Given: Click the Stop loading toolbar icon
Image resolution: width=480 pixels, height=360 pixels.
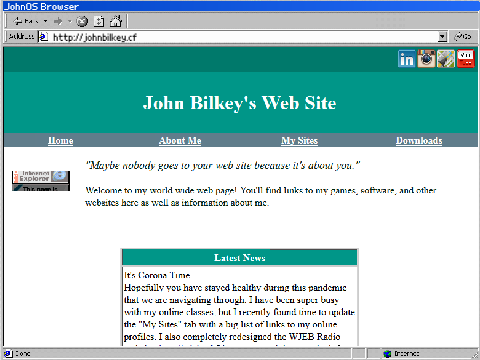Looking at the screenshot, I should (82, 21).
